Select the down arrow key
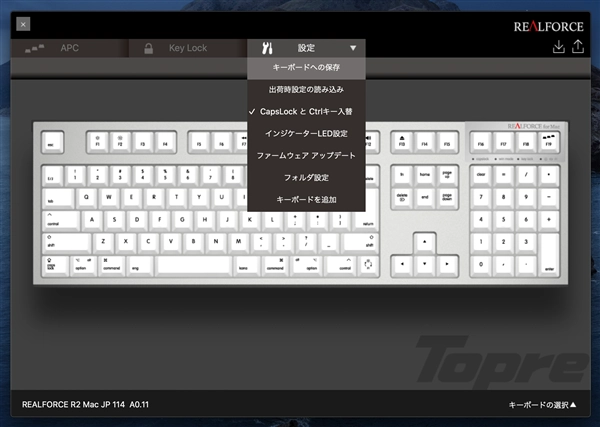 point(424,265)
